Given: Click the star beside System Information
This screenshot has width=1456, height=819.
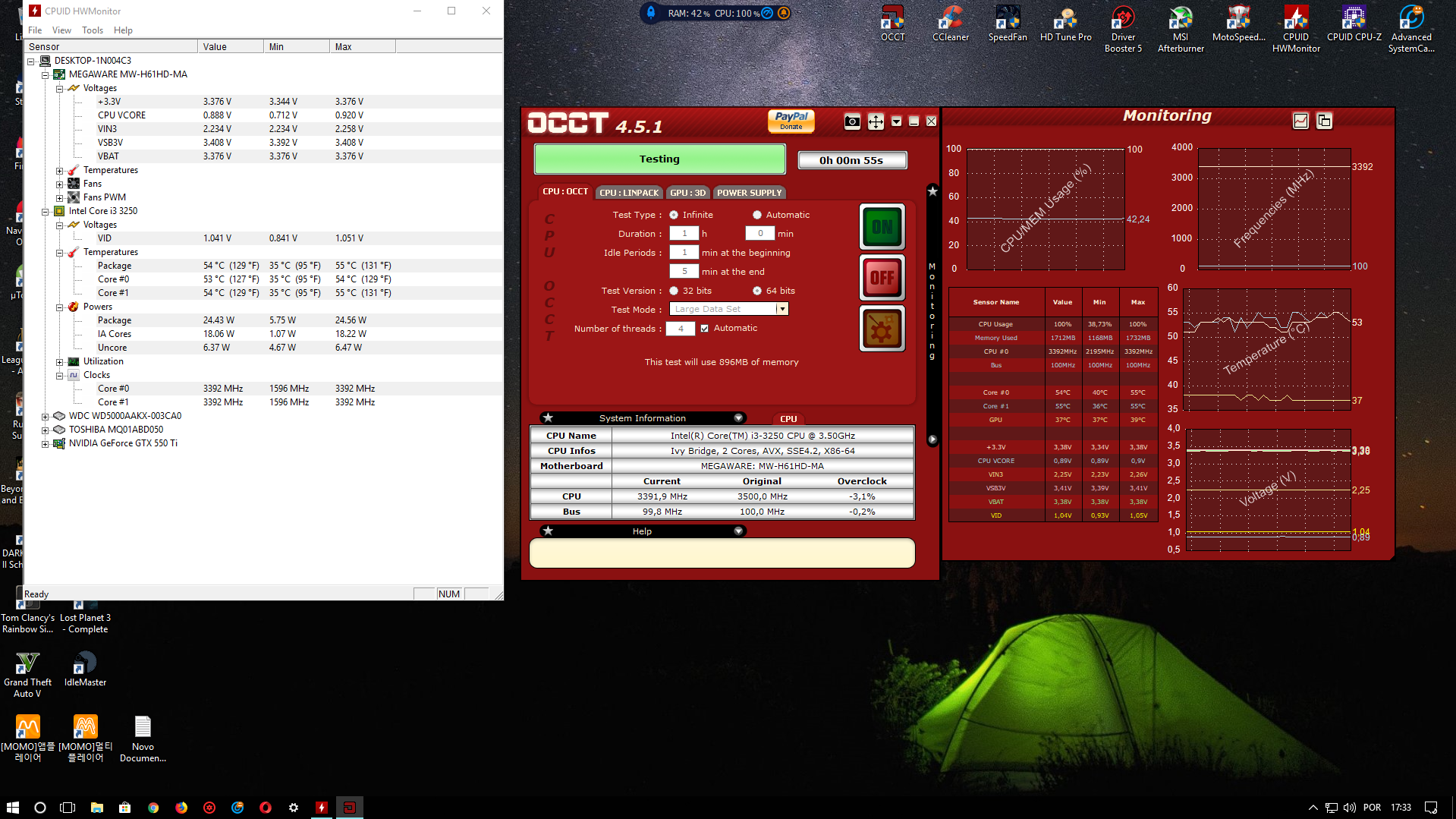Looking at the screenshot, I should pos(548,418).
